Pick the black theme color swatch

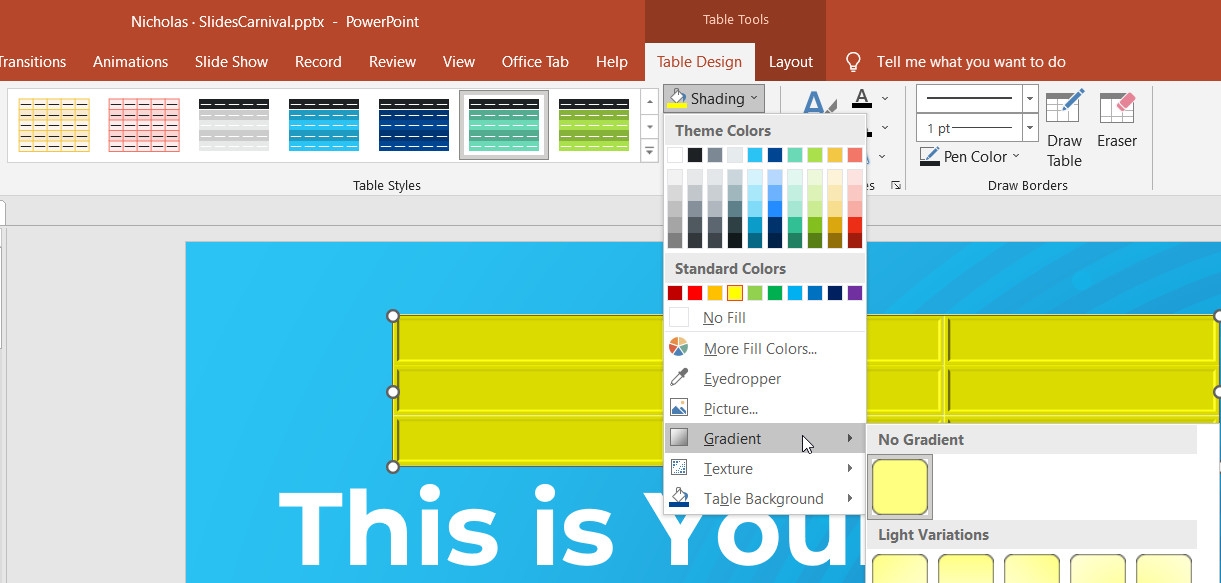tap(695, 155)
